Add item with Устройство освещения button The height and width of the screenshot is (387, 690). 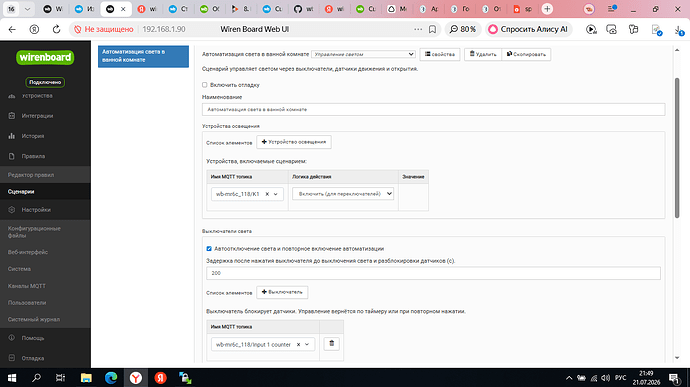coord(294,142)
